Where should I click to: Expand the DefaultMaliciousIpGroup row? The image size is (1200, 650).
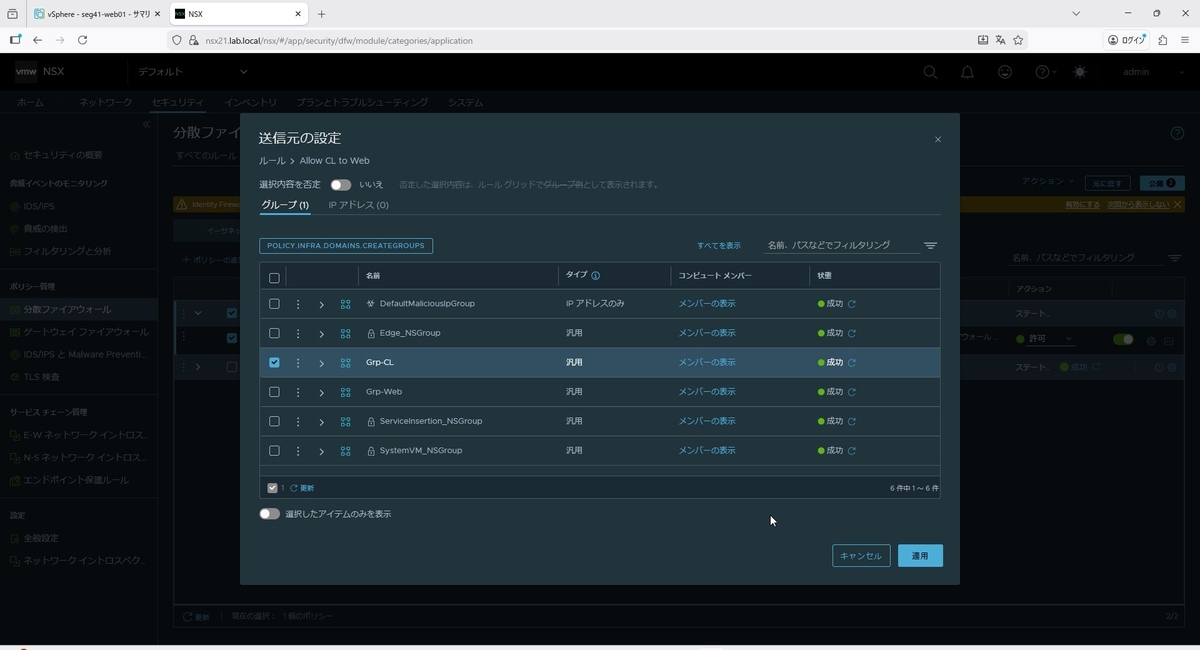click(322, 304)
